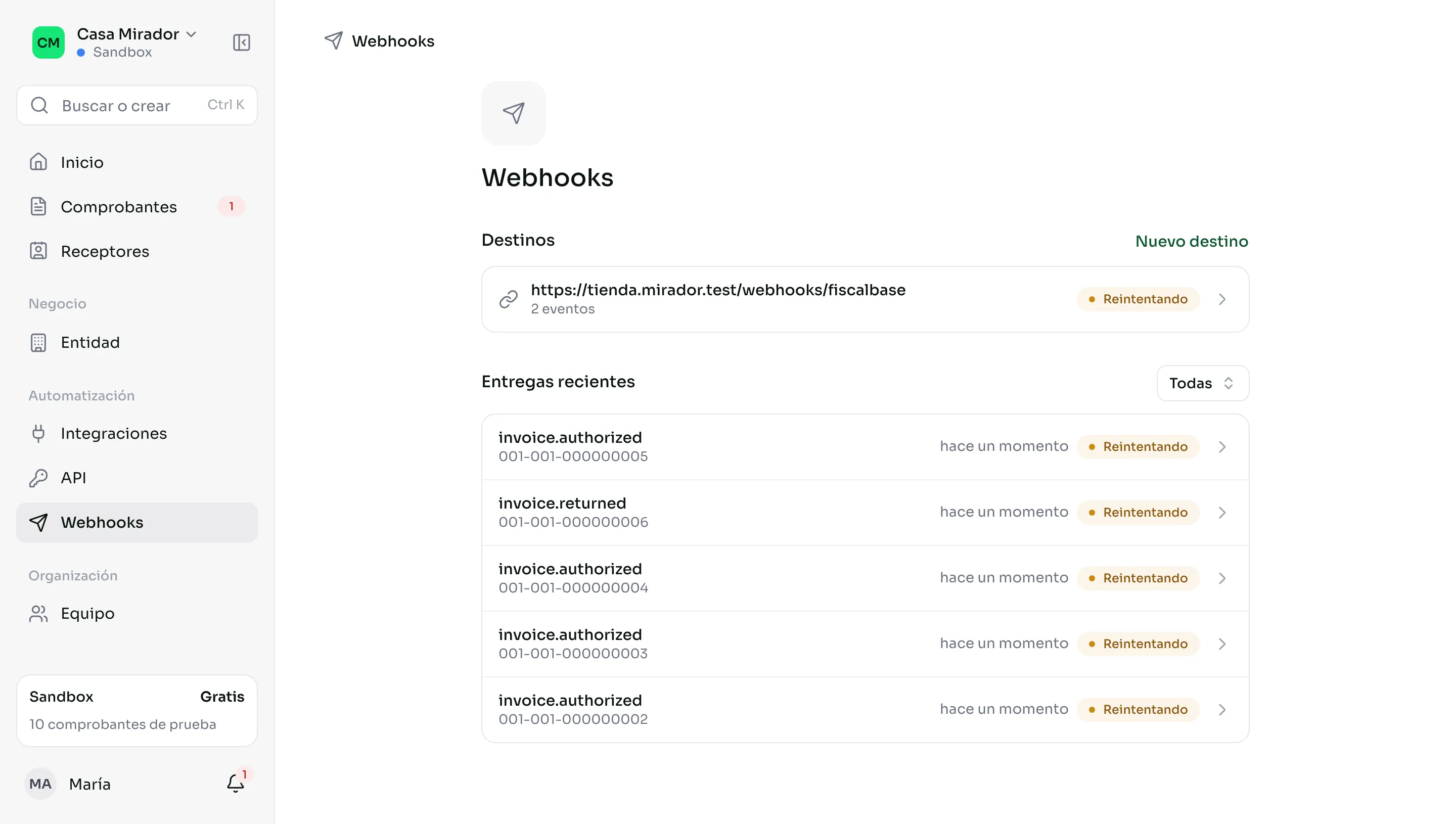Click Nuevo destino link
Viewport: 1456px width, 824px height.
click(x=1191, y=241)
